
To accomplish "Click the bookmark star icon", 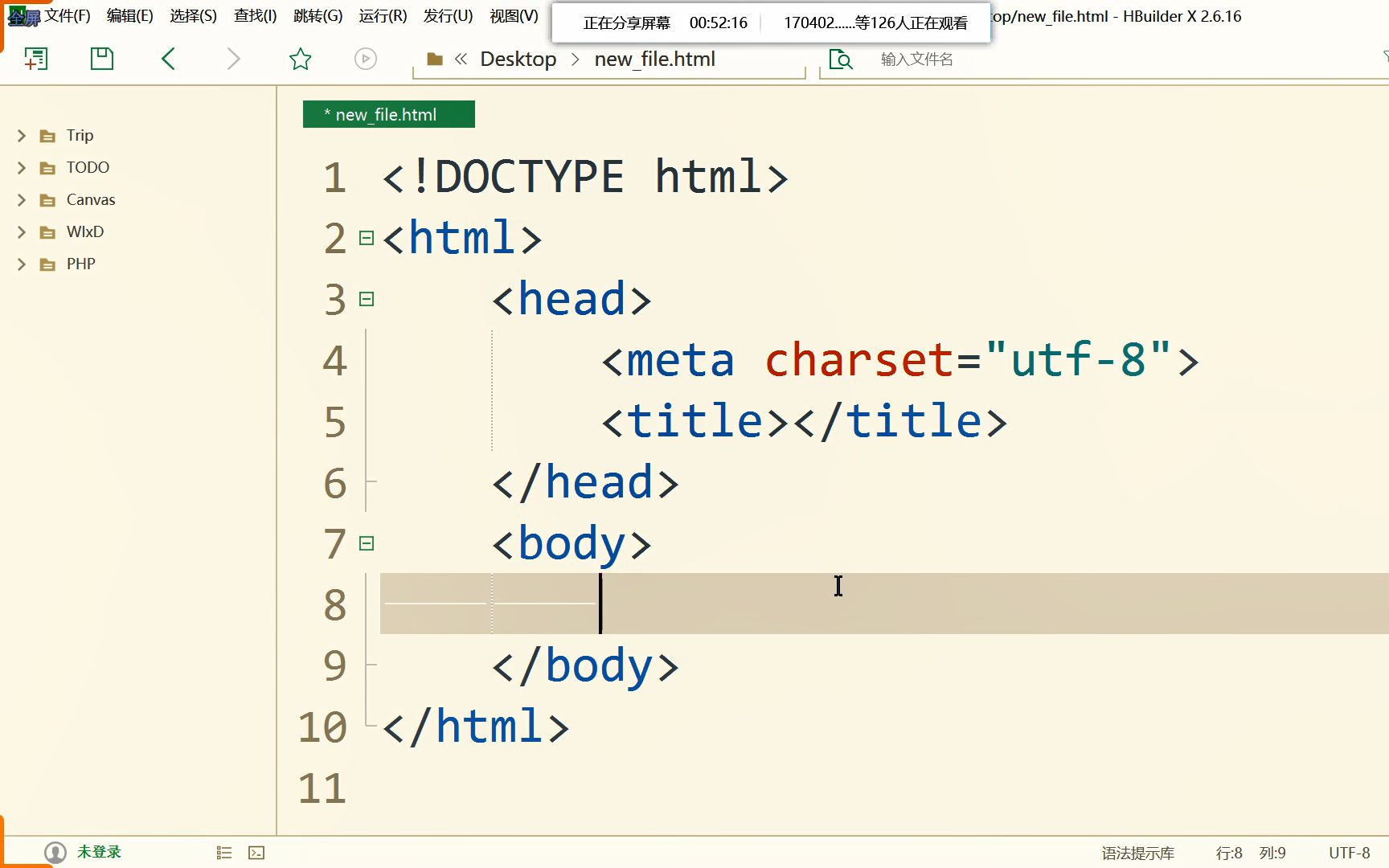I will click(301, 59).
